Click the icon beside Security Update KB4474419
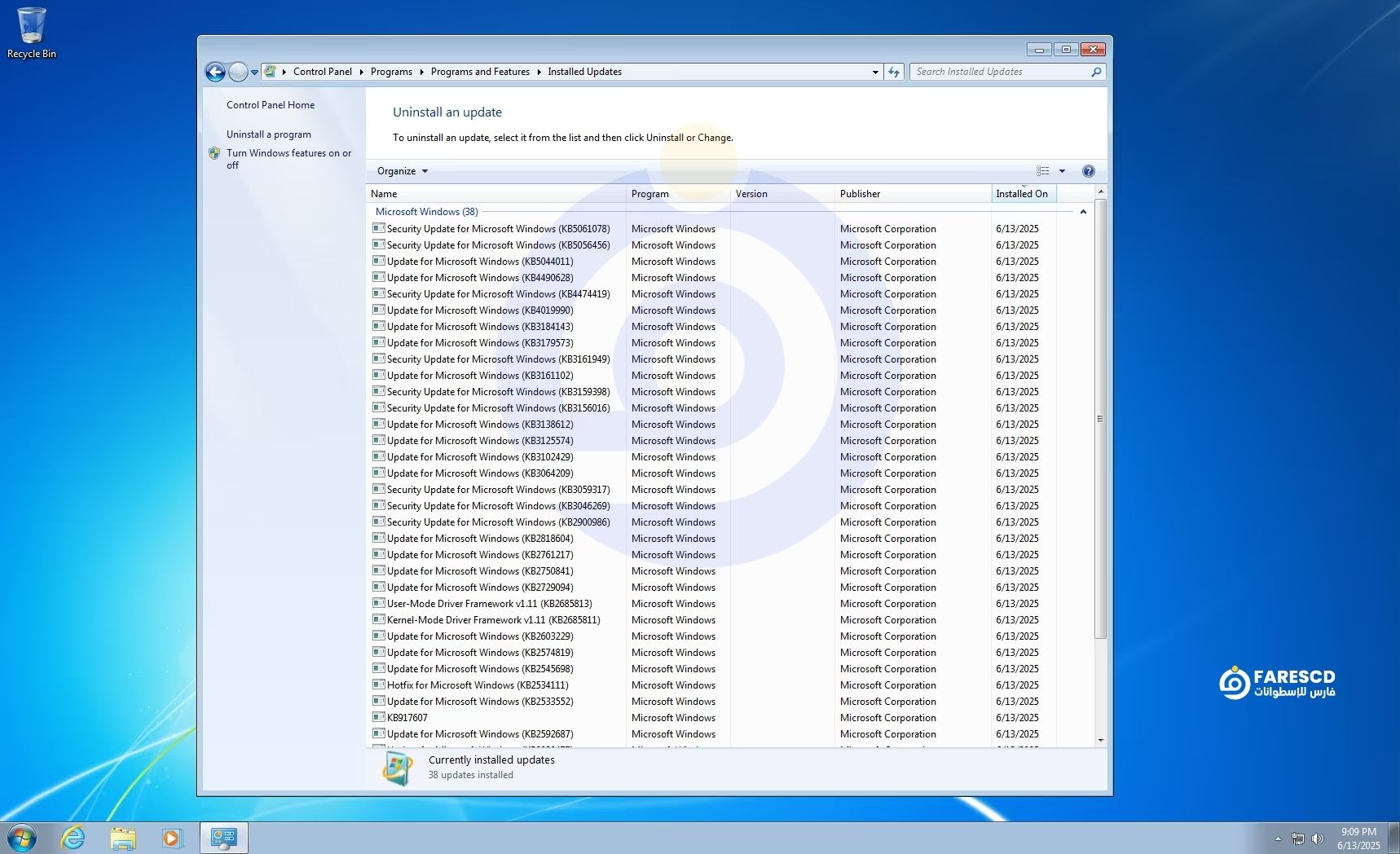The width and height of the screenshot is (1400, 854). (378, 293)
